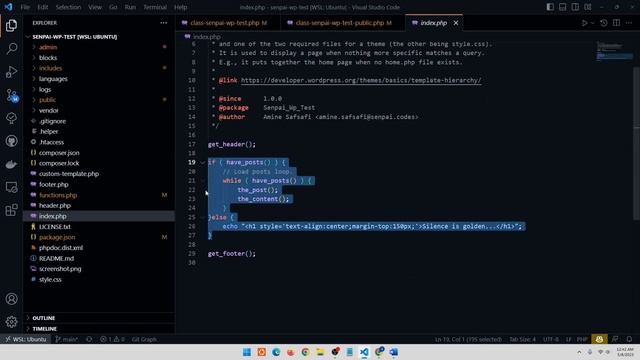Toggle the bottom panel visibility
640x360 pixels.
tap(562, 7)
